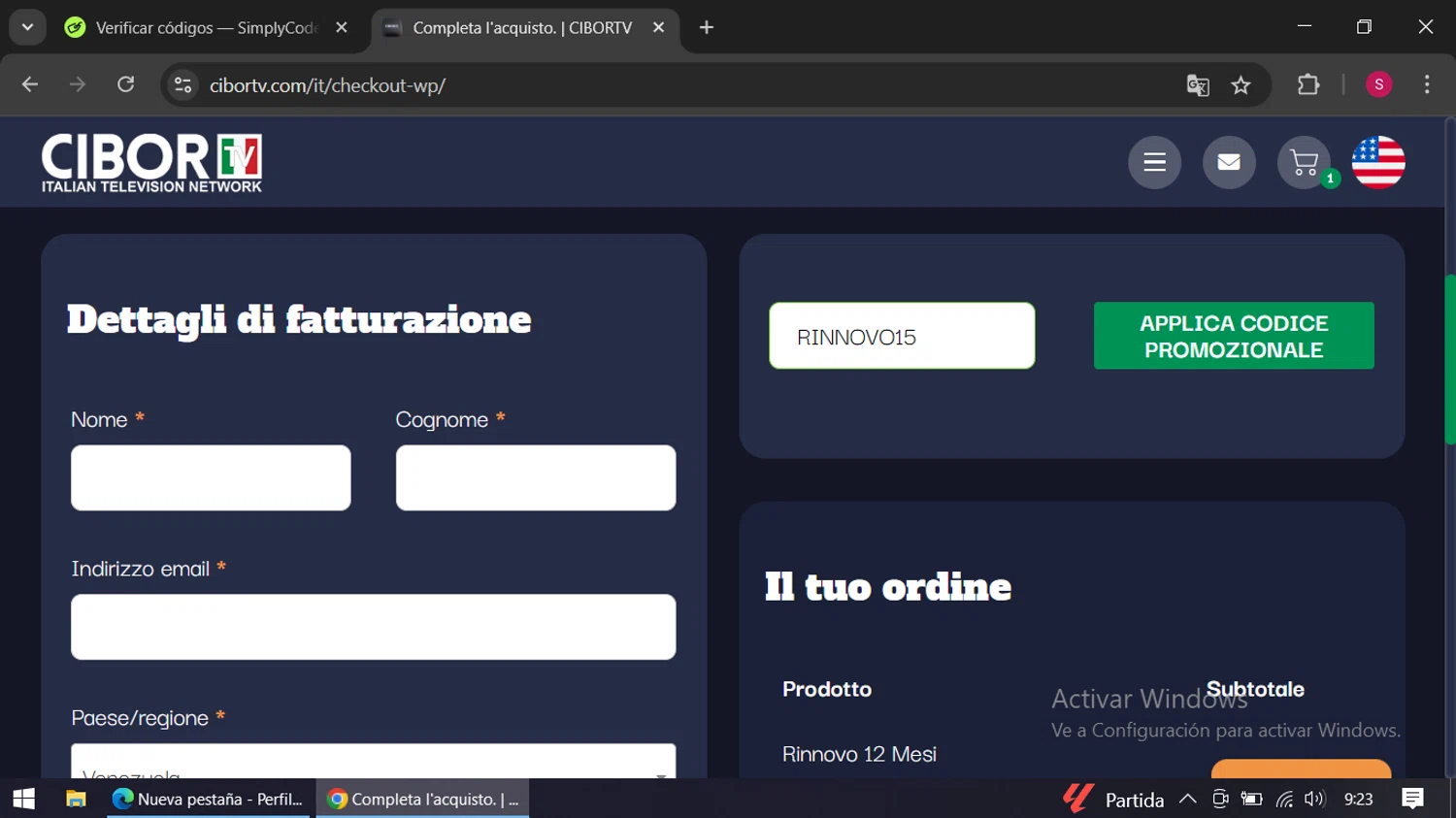Switch language via the US flag icon

1378,162
